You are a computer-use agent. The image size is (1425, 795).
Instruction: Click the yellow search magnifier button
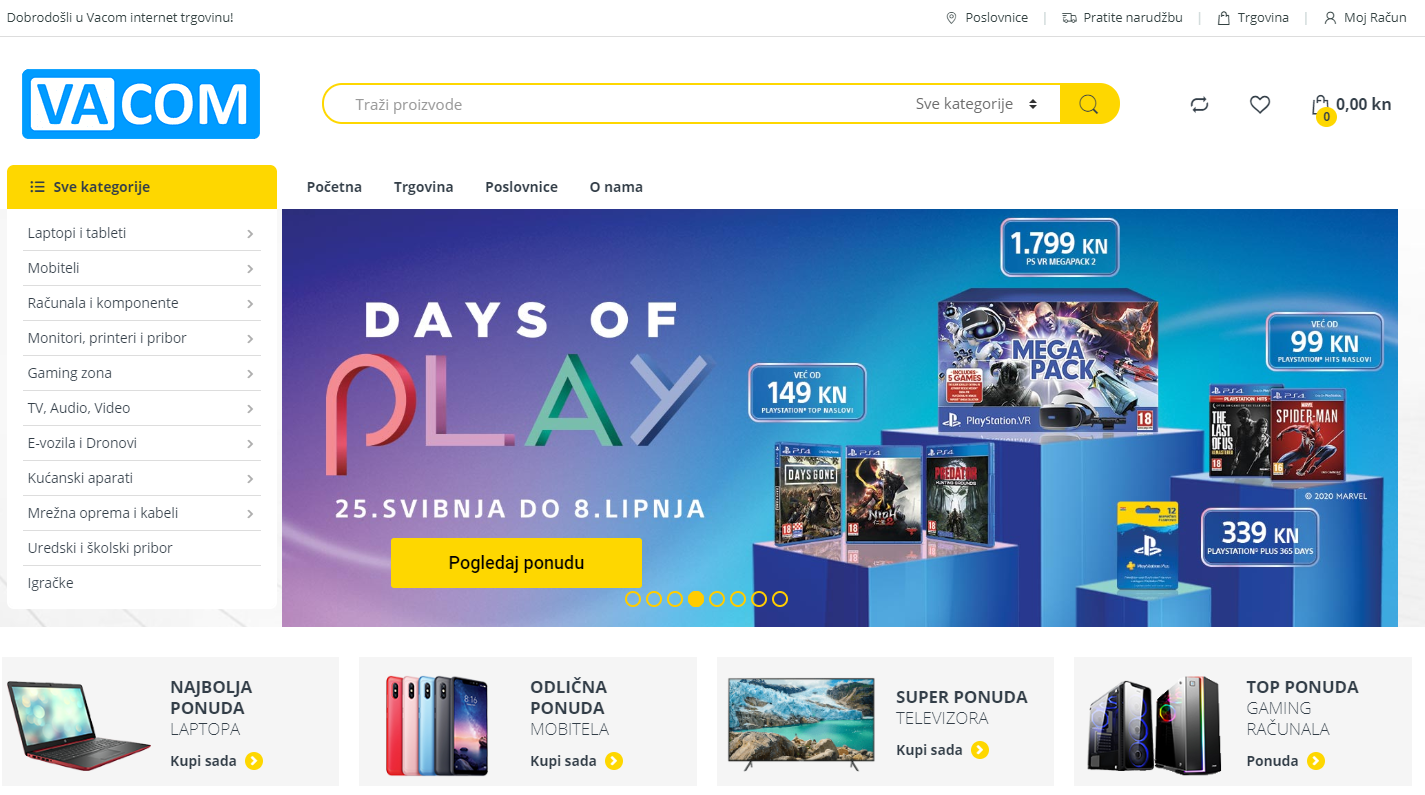click(x=1089, y=104)
